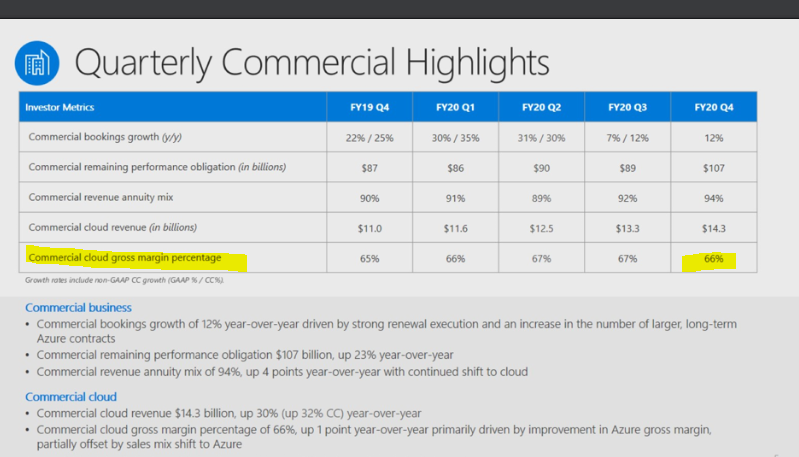Click the '$87' performance obligation cell

369,168
